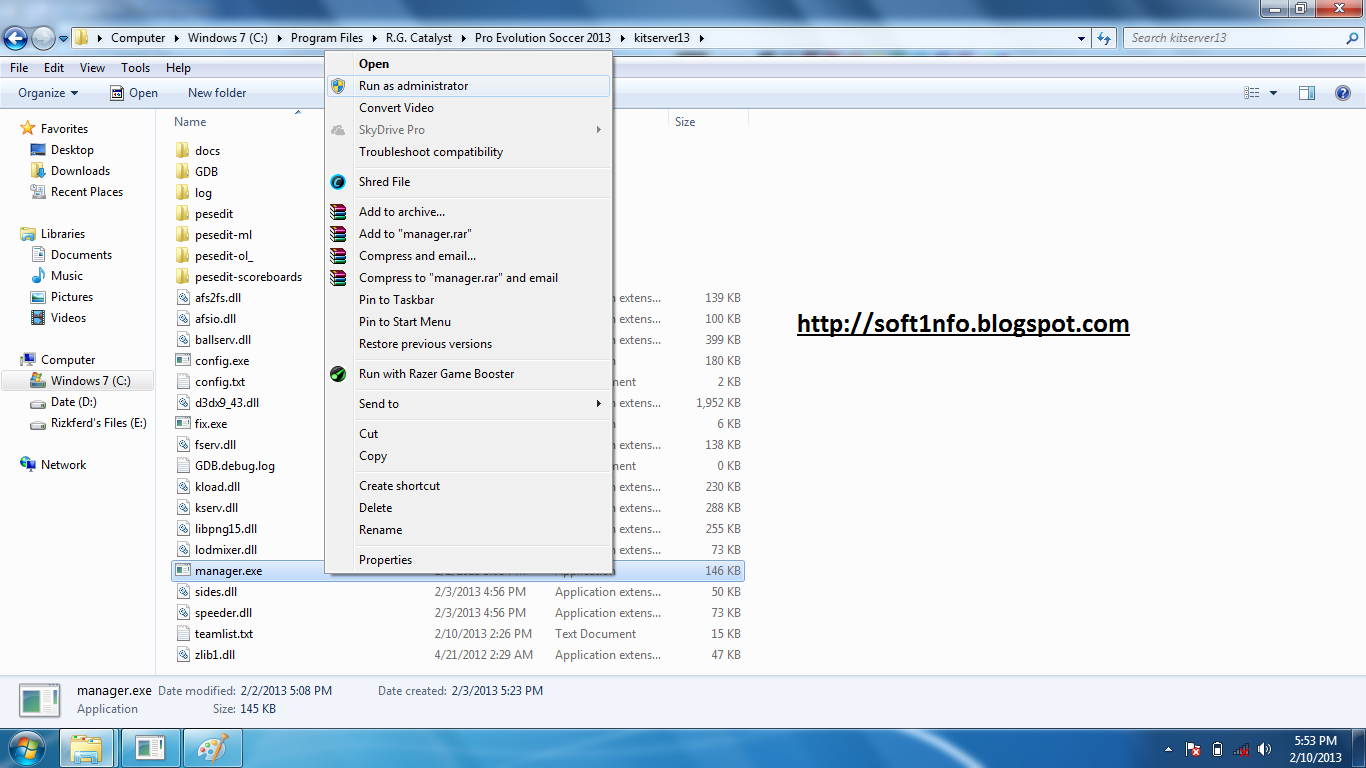1366x768 pixels.
Task: Click the teamlist.txt document icon
Action: [x=182, y=634]
